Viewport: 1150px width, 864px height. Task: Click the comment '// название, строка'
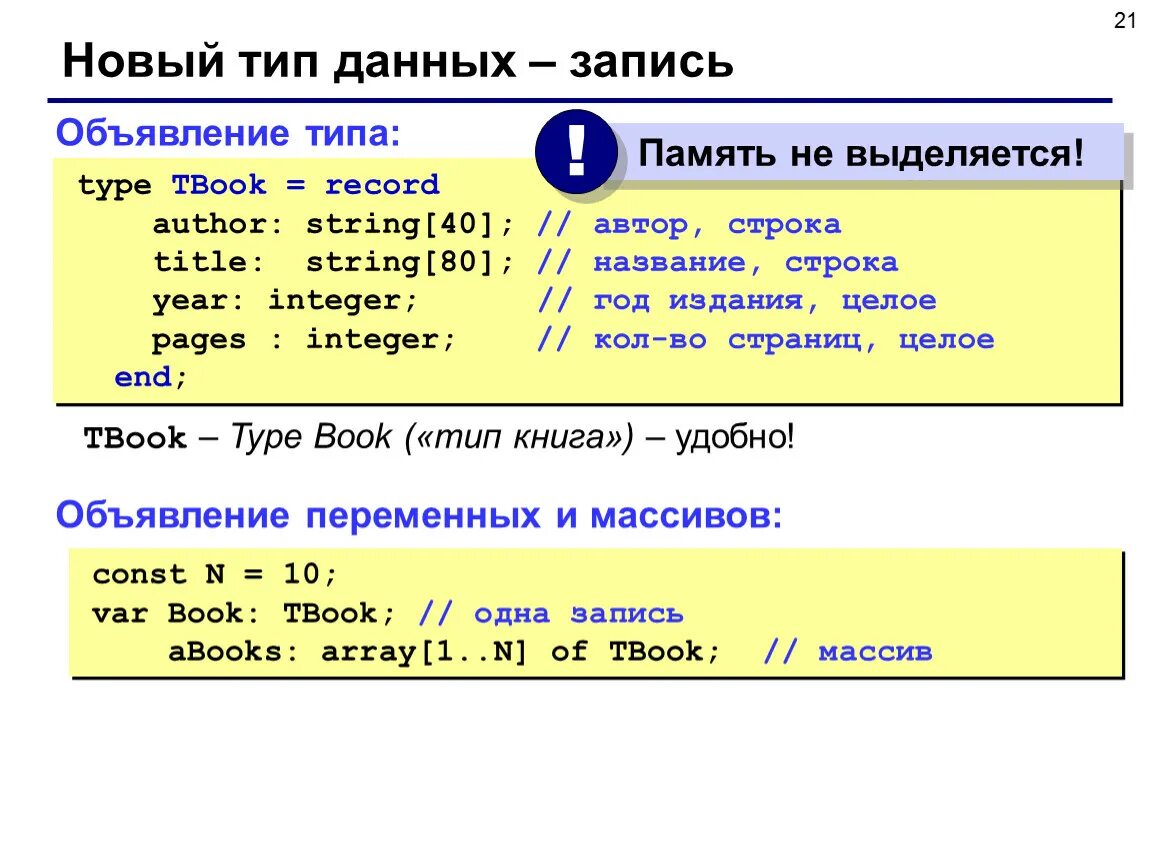coord(717,263)
